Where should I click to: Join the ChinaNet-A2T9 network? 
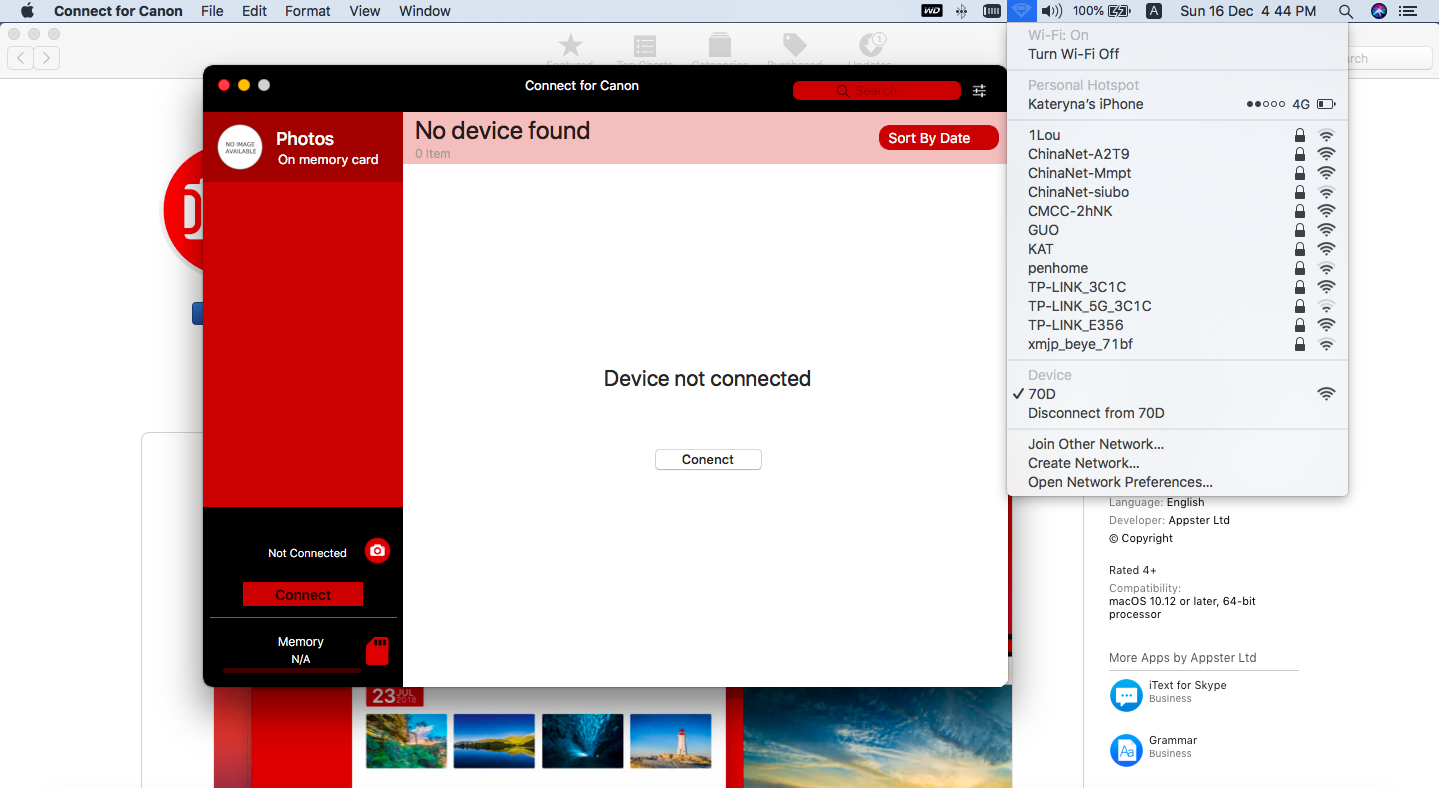click(1177, 154)
